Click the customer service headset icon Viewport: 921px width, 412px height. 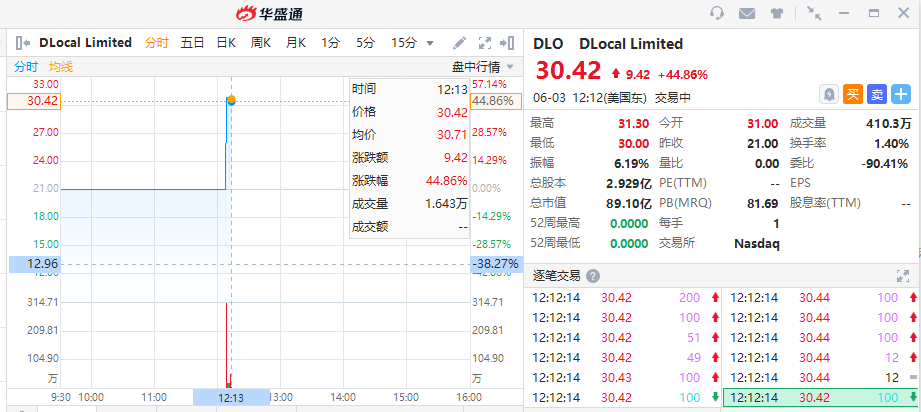(x=717, y=13)
